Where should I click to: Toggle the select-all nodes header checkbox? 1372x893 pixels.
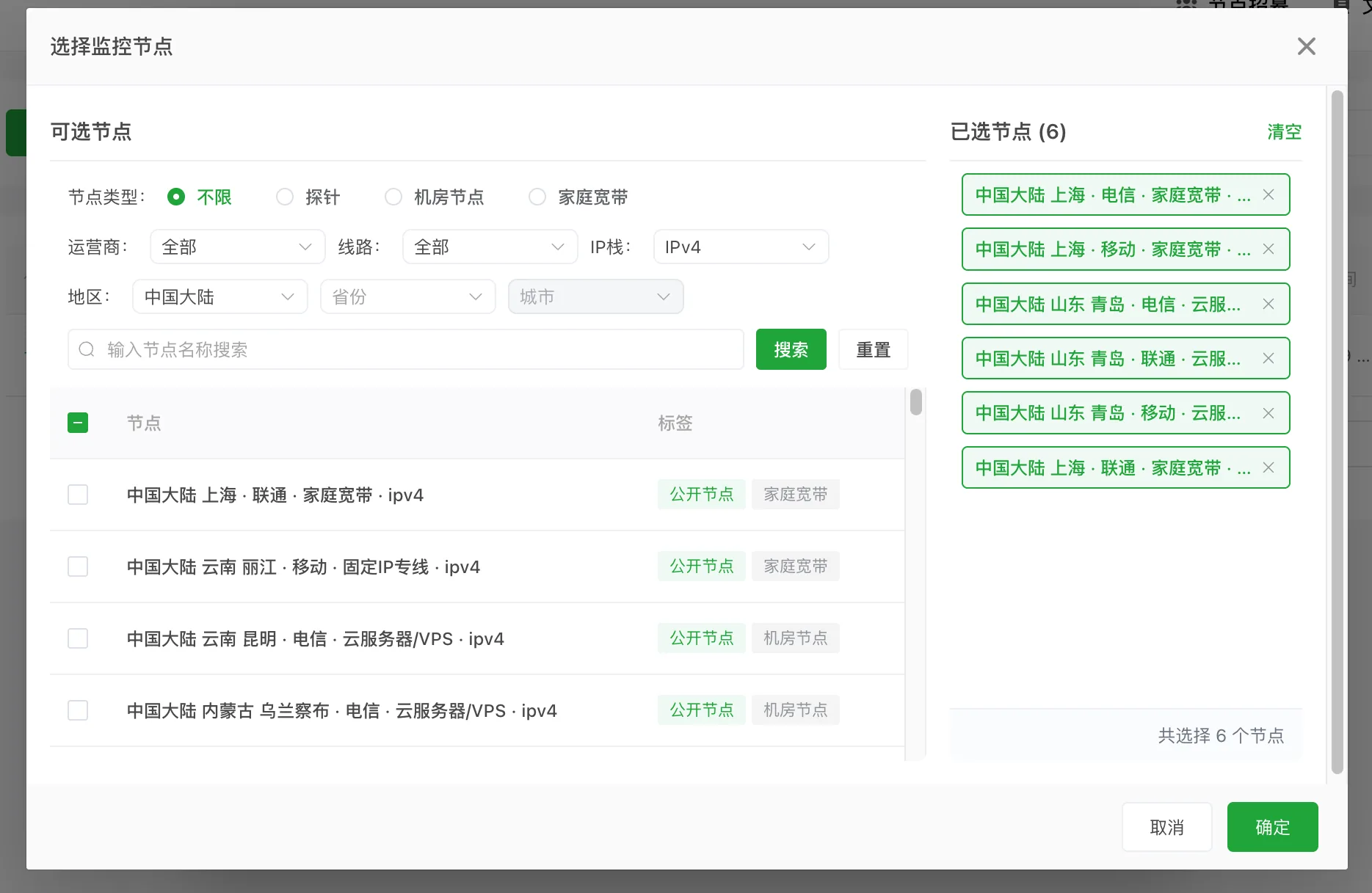coord(78,423)
